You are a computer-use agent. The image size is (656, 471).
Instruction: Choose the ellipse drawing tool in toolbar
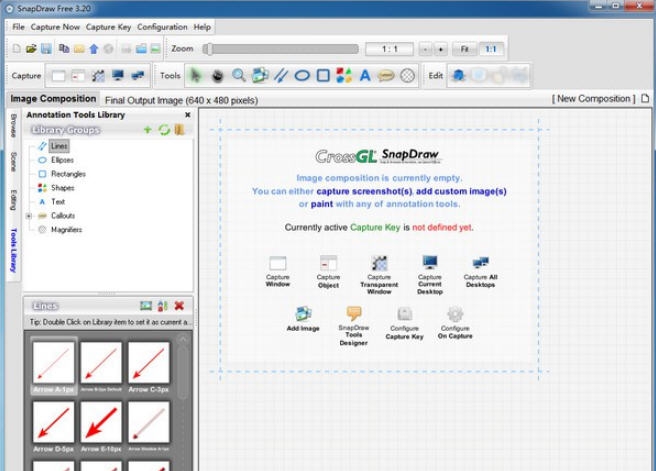point(302,75)
